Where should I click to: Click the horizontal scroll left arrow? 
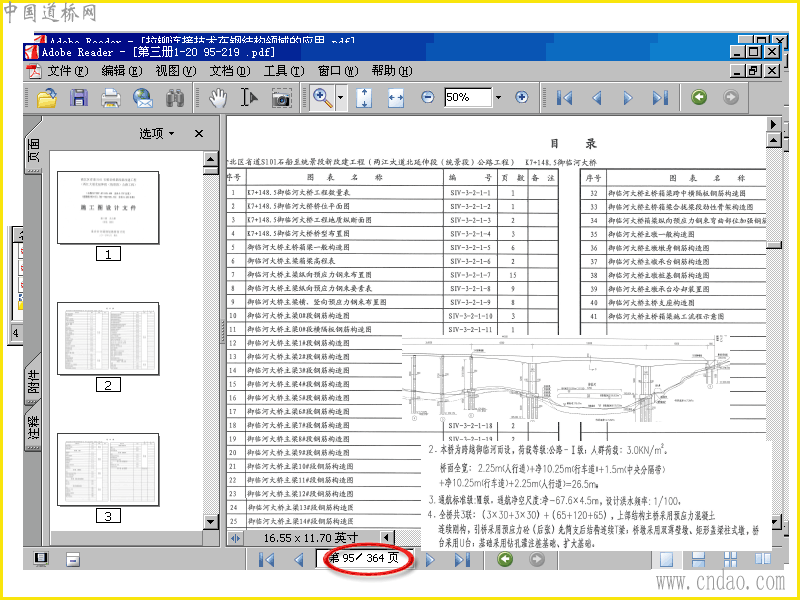tap(386, 537)
